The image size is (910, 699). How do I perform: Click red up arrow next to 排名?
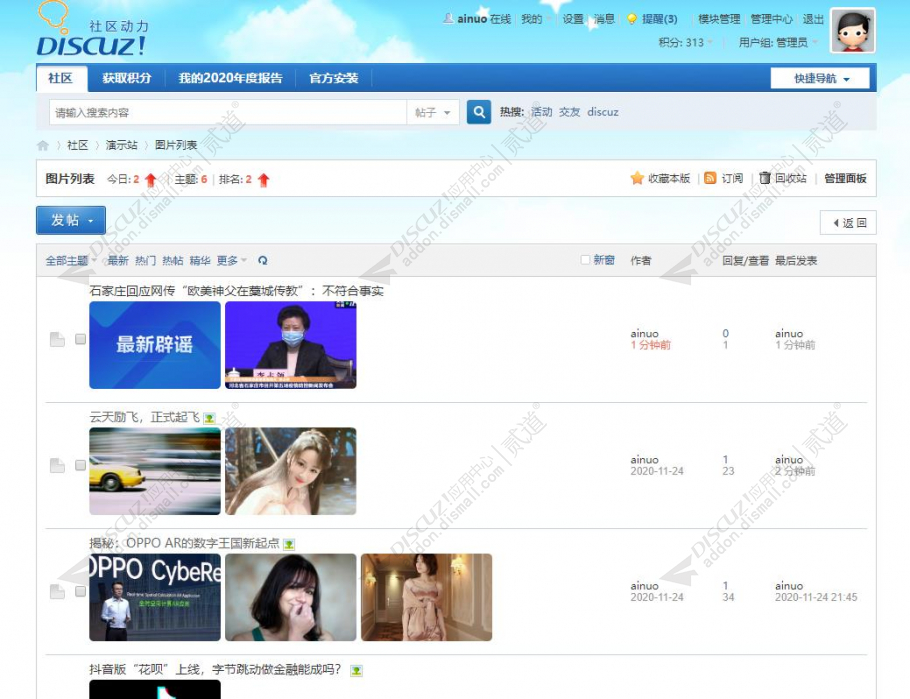point(263,180)
